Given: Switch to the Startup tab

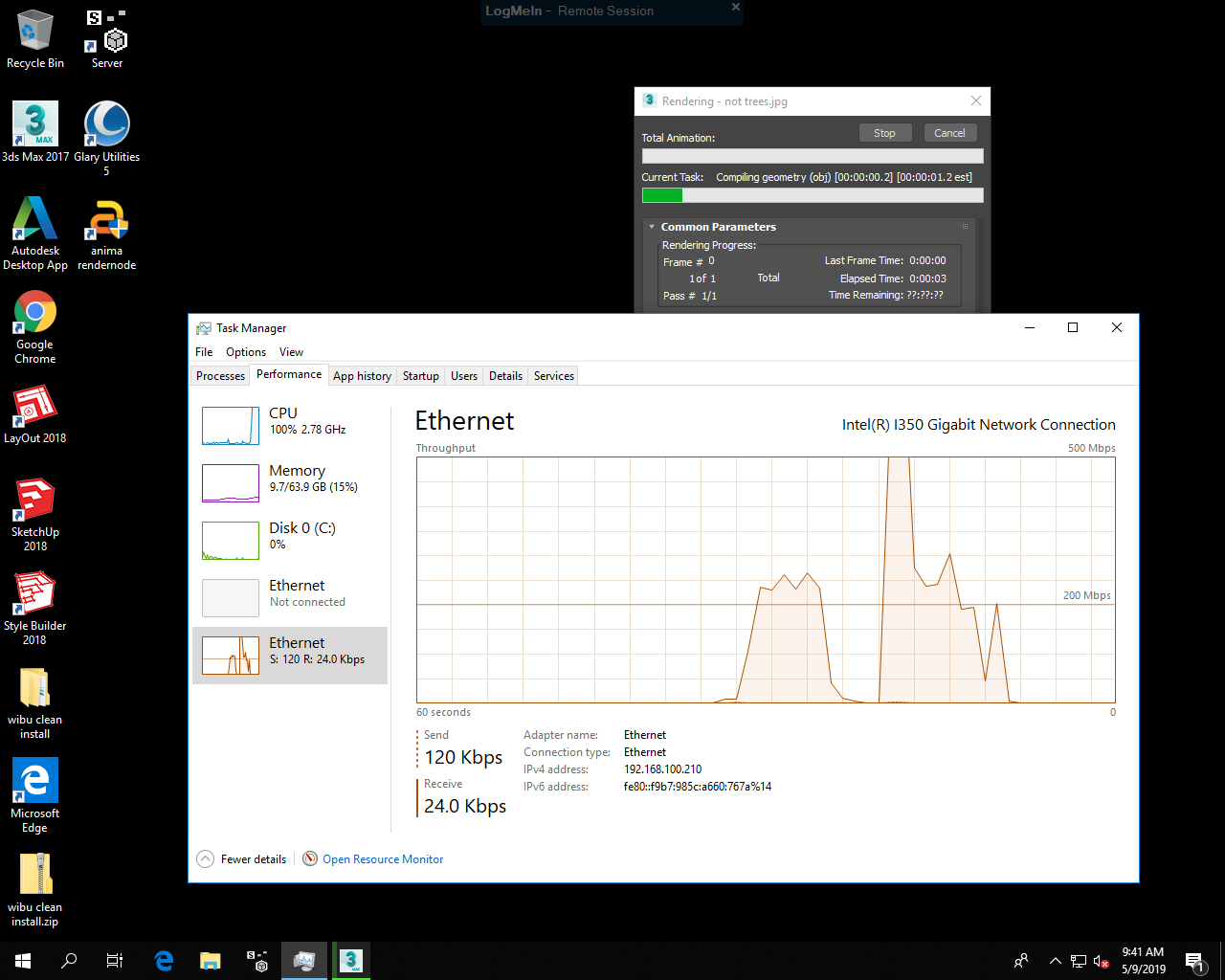Looking at the screenshot, I should pyautogui.click(x=421, y=376).
